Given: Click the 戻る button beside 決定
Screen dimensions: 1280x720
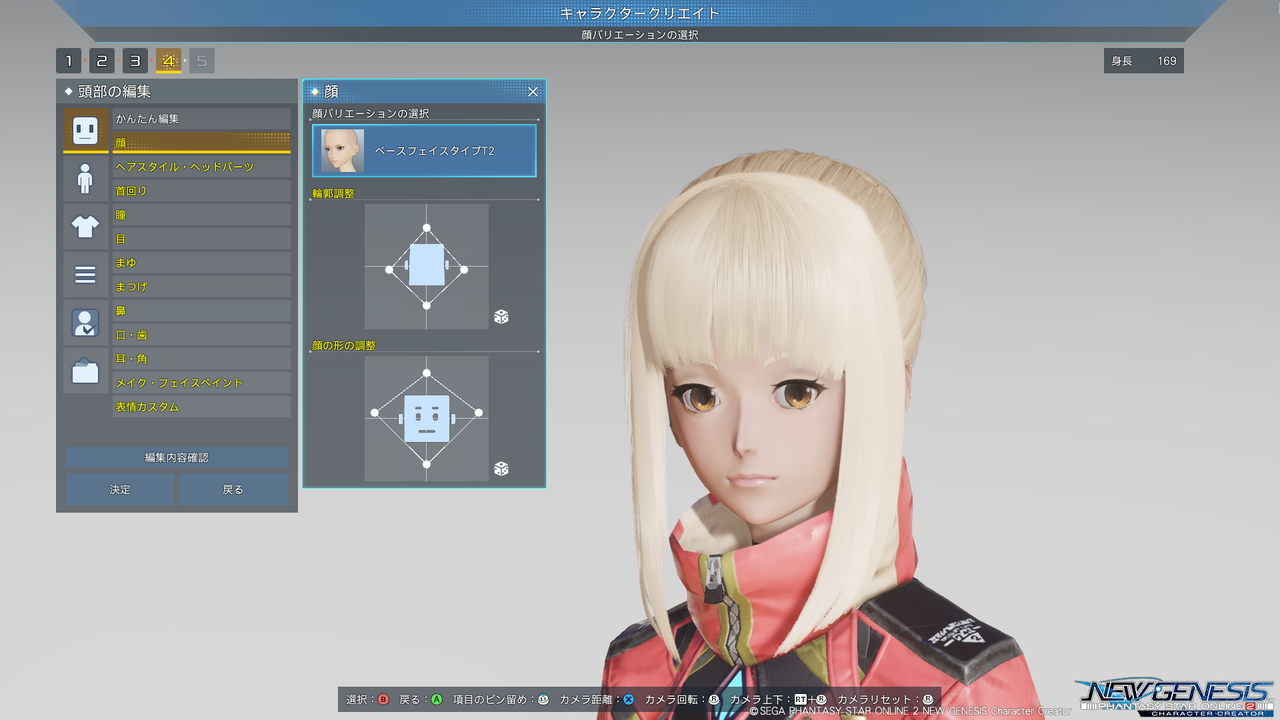Looking at the screenshot, I should tap(233, 490).
